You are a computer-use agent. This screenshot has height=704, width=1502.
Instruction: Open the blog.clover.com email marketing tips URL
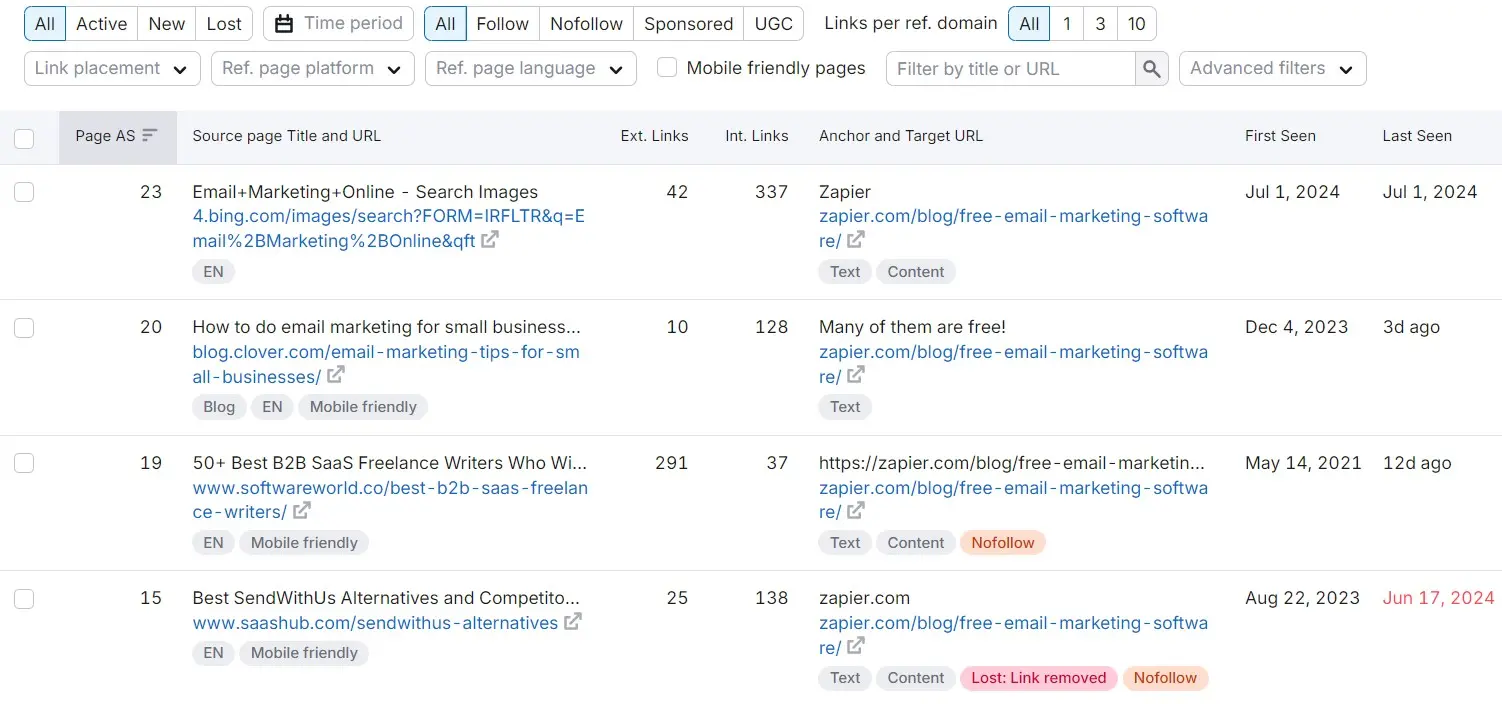386,364
